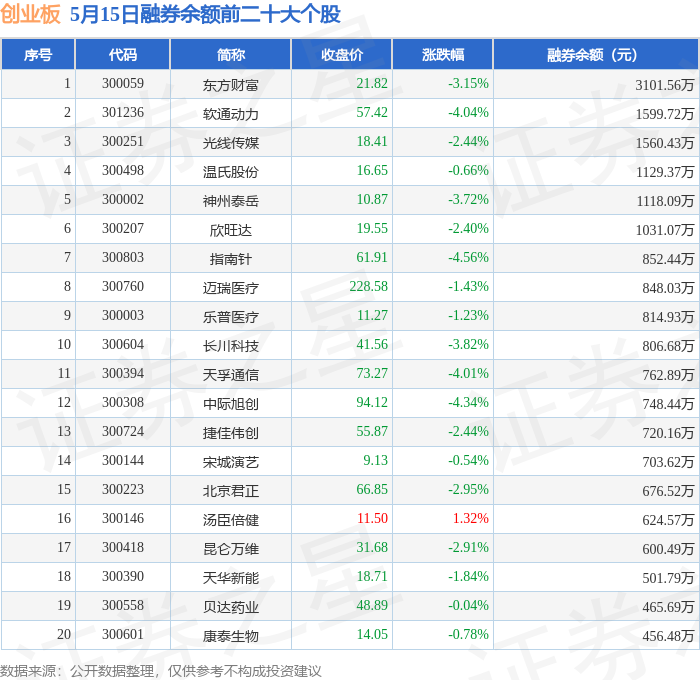Select the stock name 康泰生物
This screenshot has width=700, height=680.
231,636
